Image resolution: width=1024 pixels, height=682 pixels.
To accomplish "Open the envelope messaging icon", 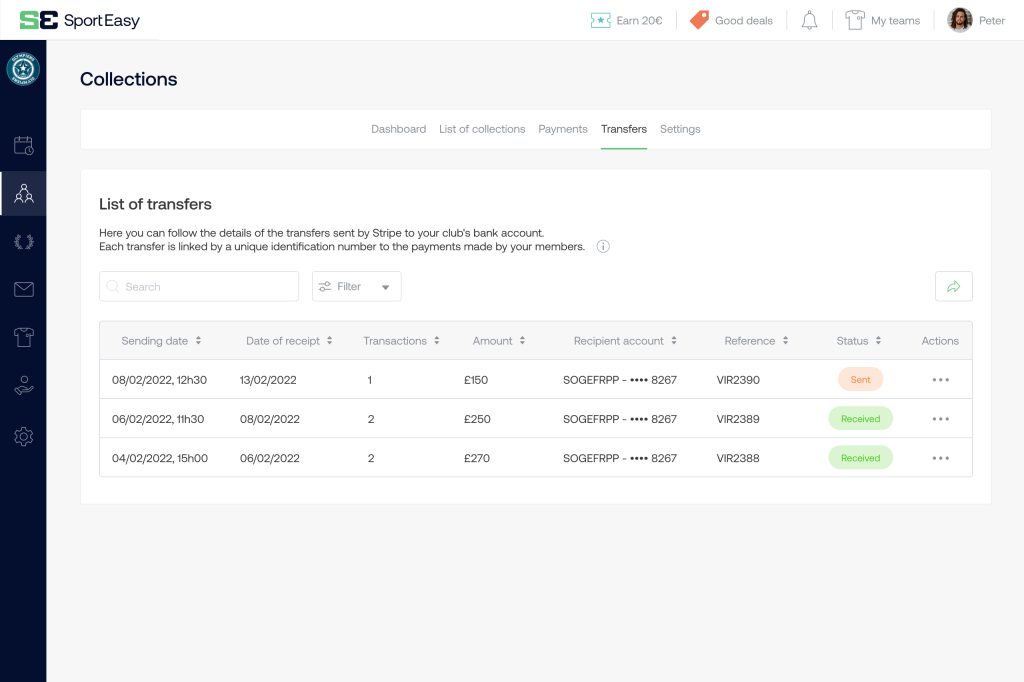I will (x=23, y=290).
